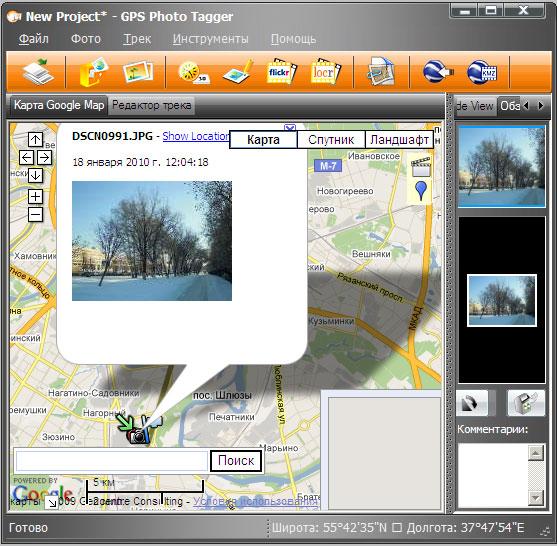Click the Долгота 37°47'54"E status value
The height and width of the screenshot is (546, 557).
click(465, 528)
